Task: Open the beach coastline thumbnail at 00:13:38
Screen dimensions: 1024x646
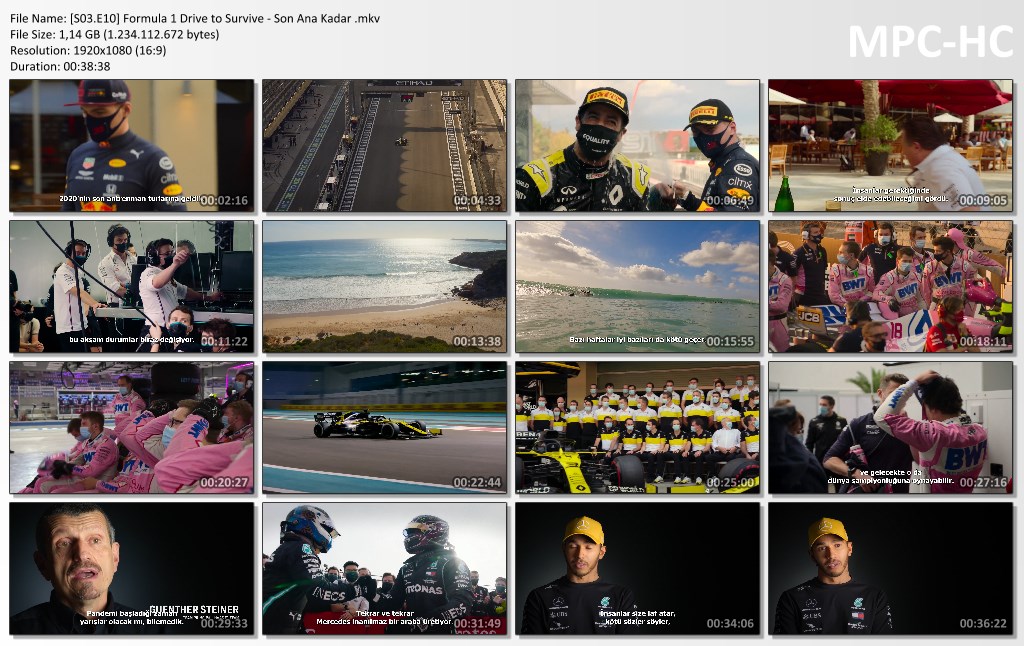Action: [384, 287]
